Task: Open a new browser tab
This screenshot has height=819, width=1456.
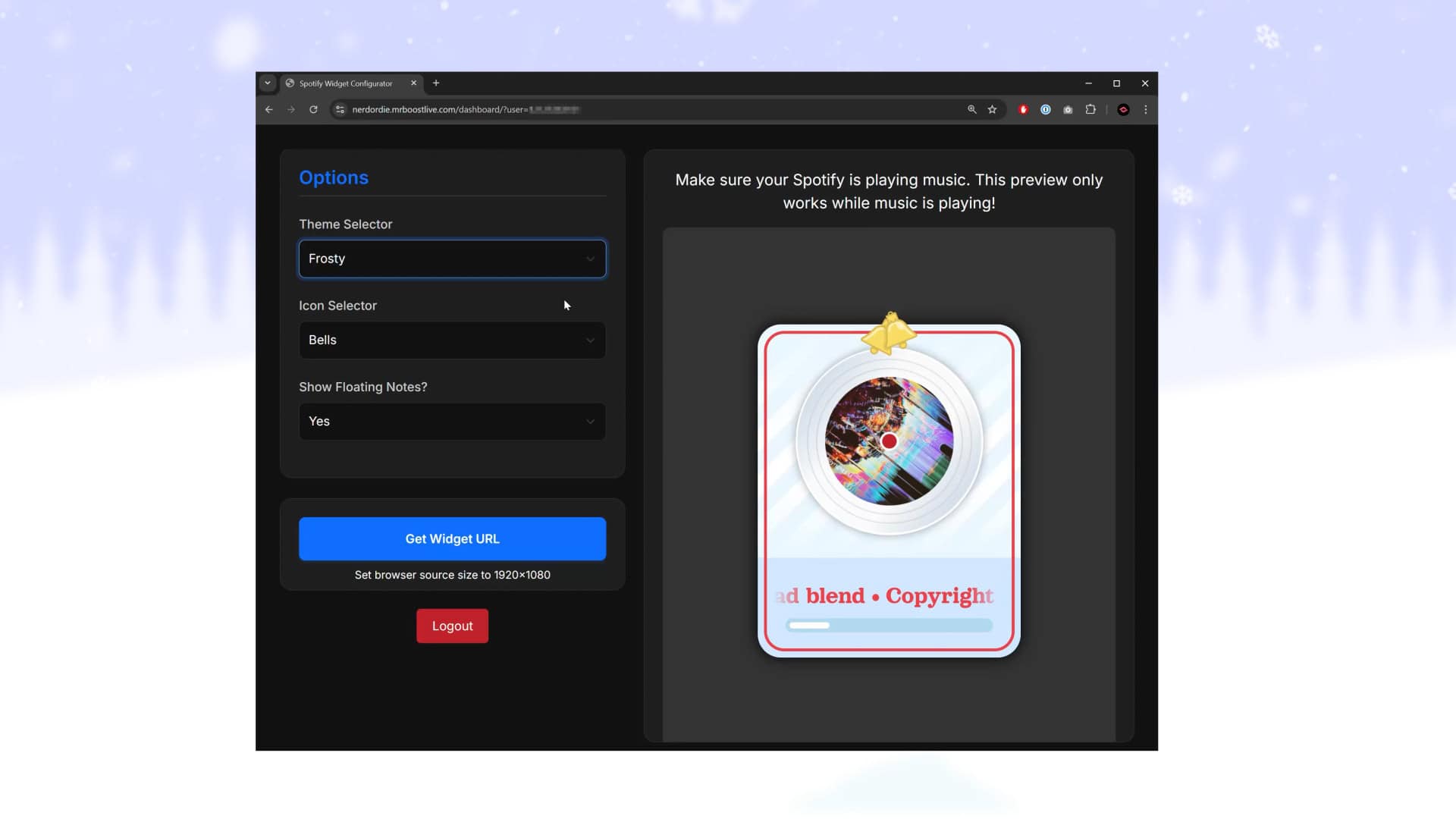Action: (436, 83)
